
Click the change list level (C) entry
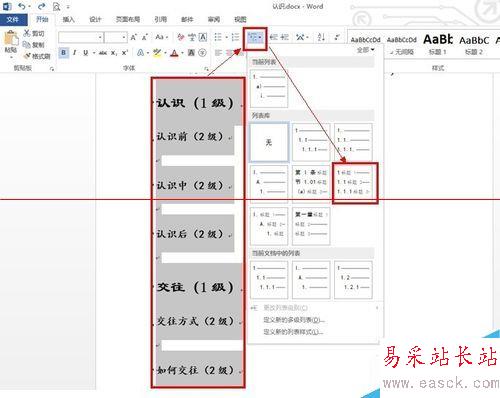286,308
